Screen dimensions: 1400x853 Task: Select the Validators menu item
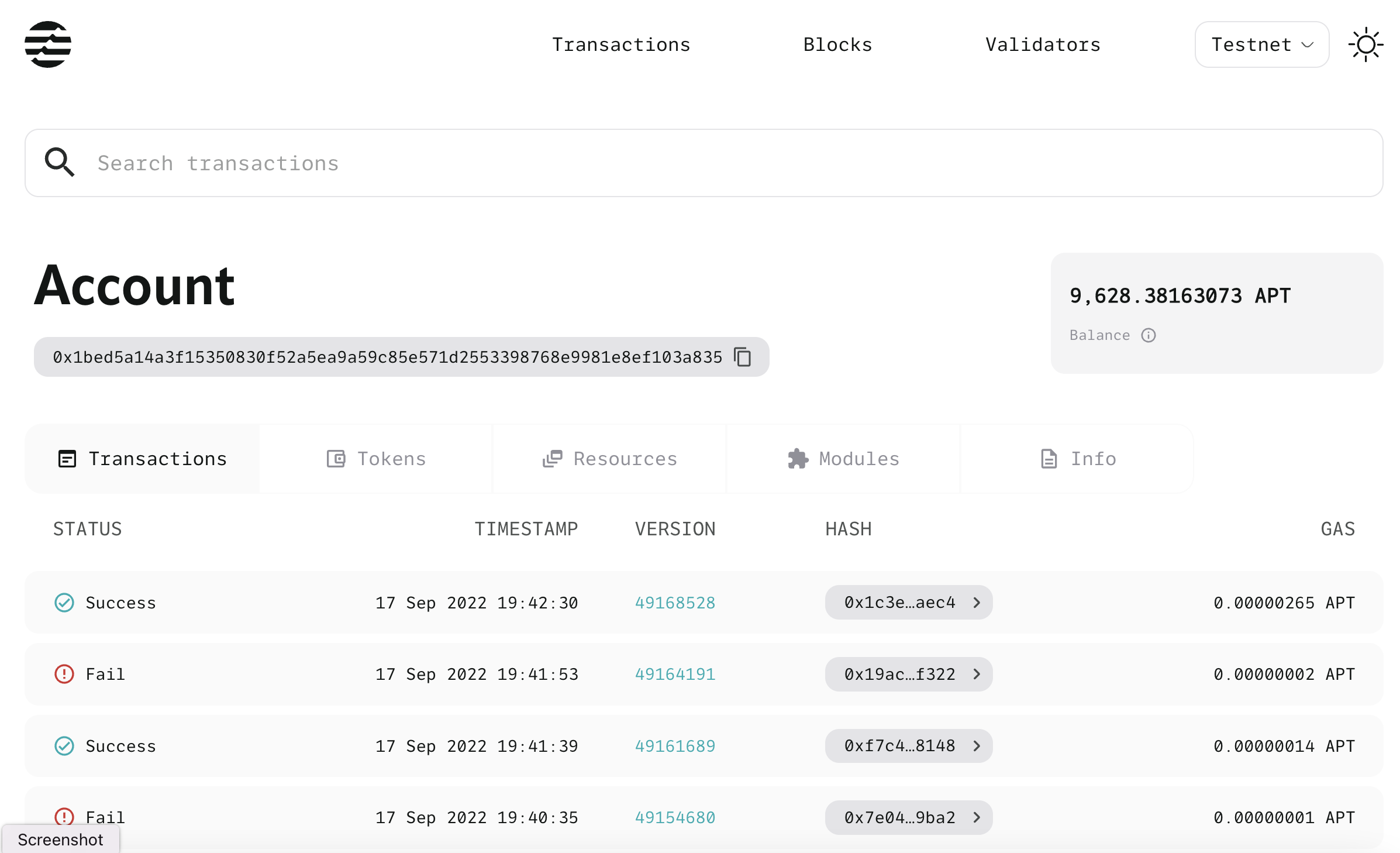(x=1042, y=44)
